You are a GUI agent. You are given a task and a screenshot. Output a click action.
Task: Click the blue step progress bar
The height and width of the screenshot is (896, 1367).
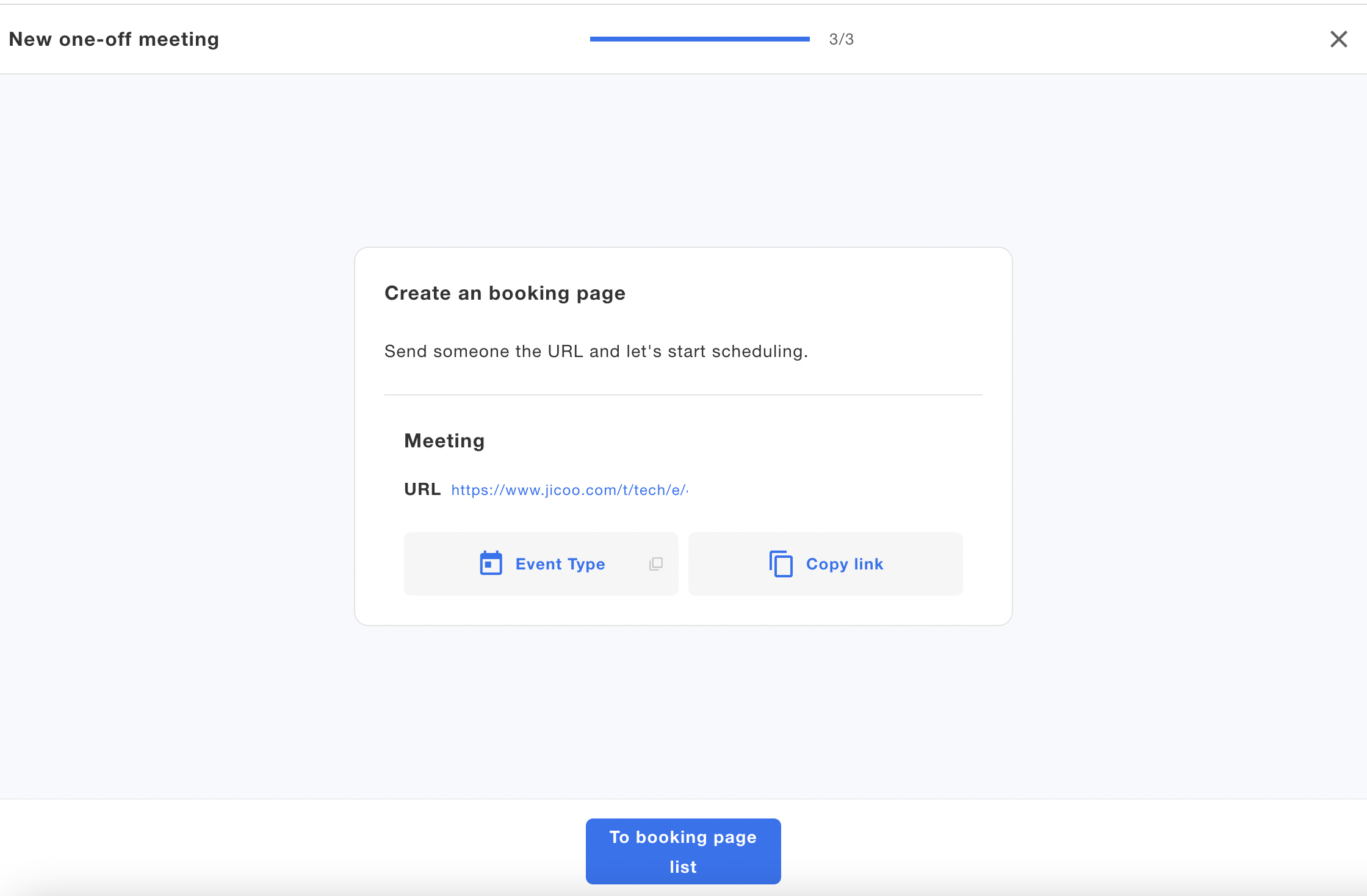tap(699, 39)
